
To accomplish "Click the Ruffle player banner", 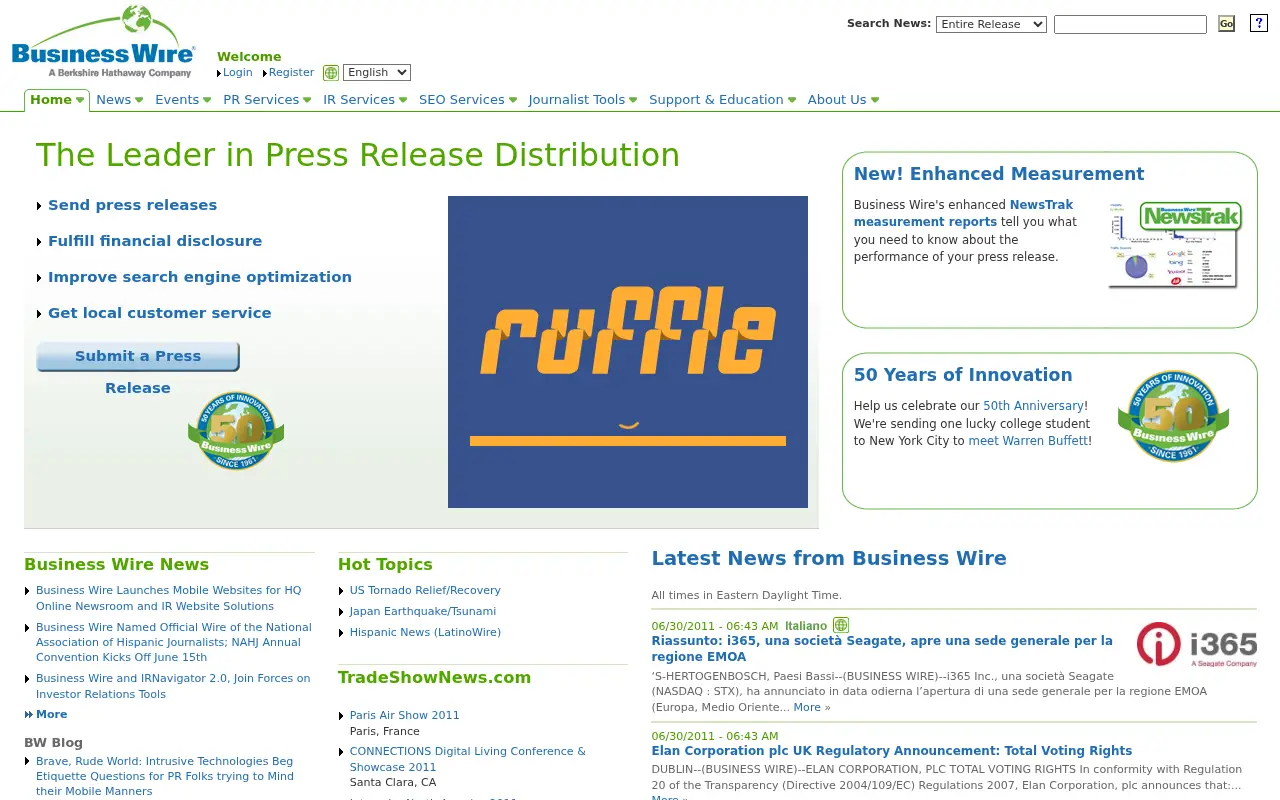I will 628,352.
